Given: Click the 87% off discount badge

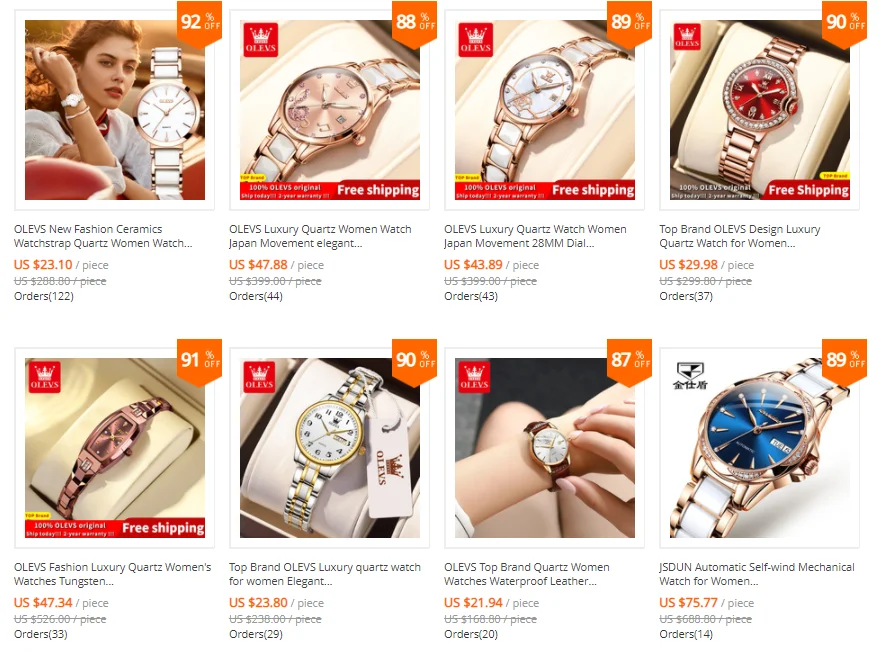Looking at the screenshot, I should 630,363.
